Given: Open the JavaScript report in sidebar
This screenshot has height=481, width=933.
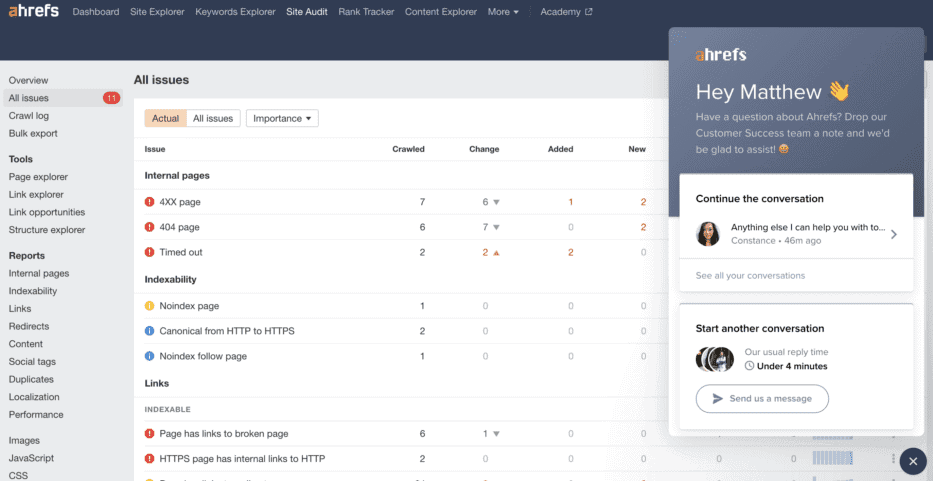Looking at the screenshot, I should 32,458.
